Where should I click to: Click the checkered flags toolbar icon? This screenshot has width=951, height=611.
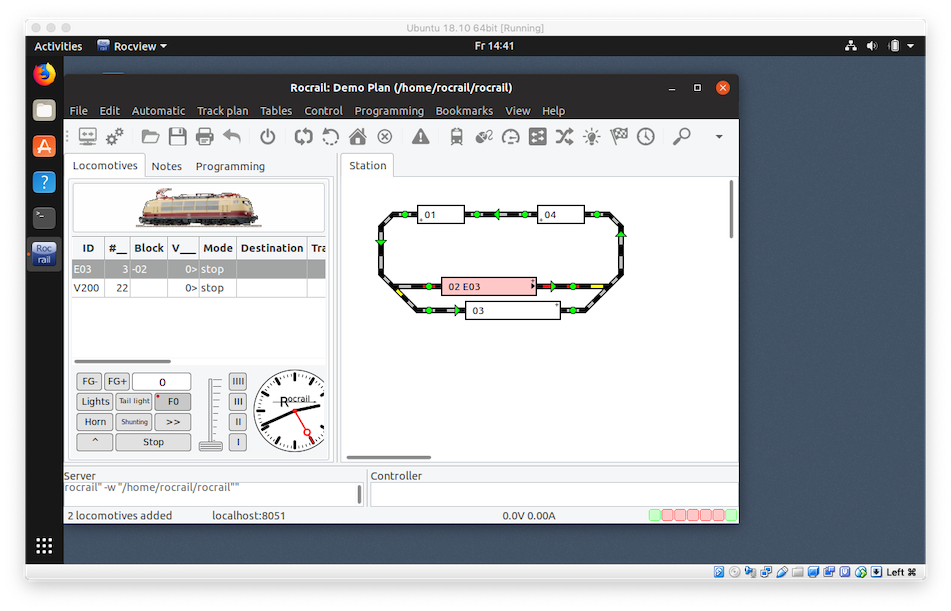[x=619, y=137]
